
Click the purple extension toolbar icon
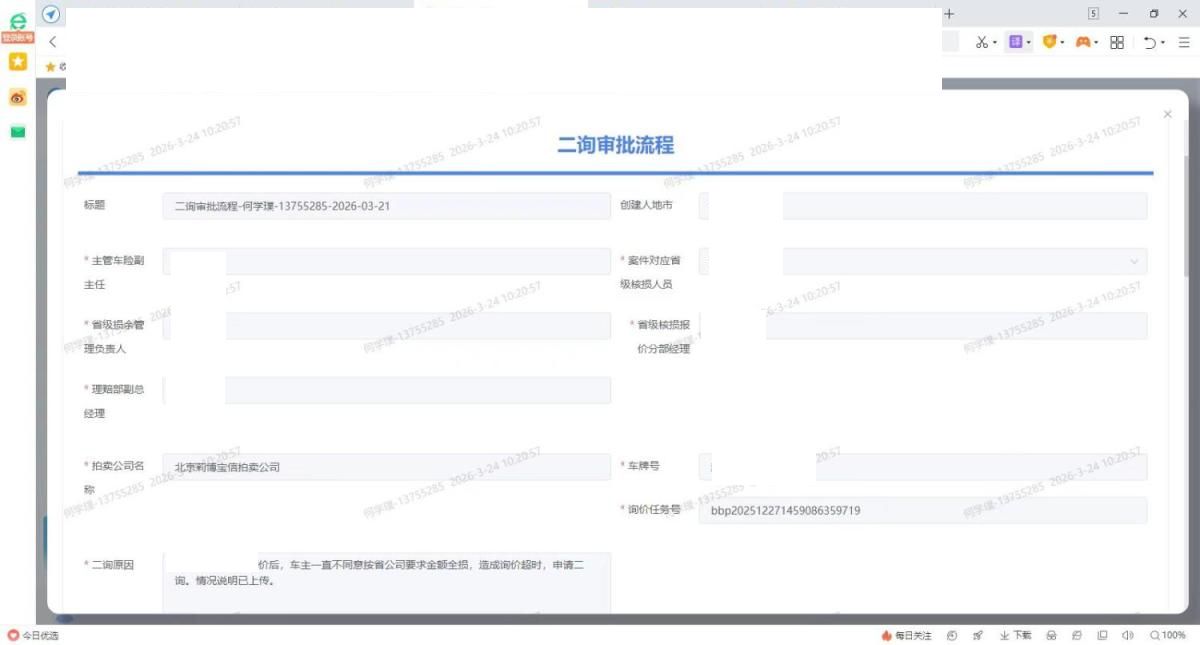1015,42
